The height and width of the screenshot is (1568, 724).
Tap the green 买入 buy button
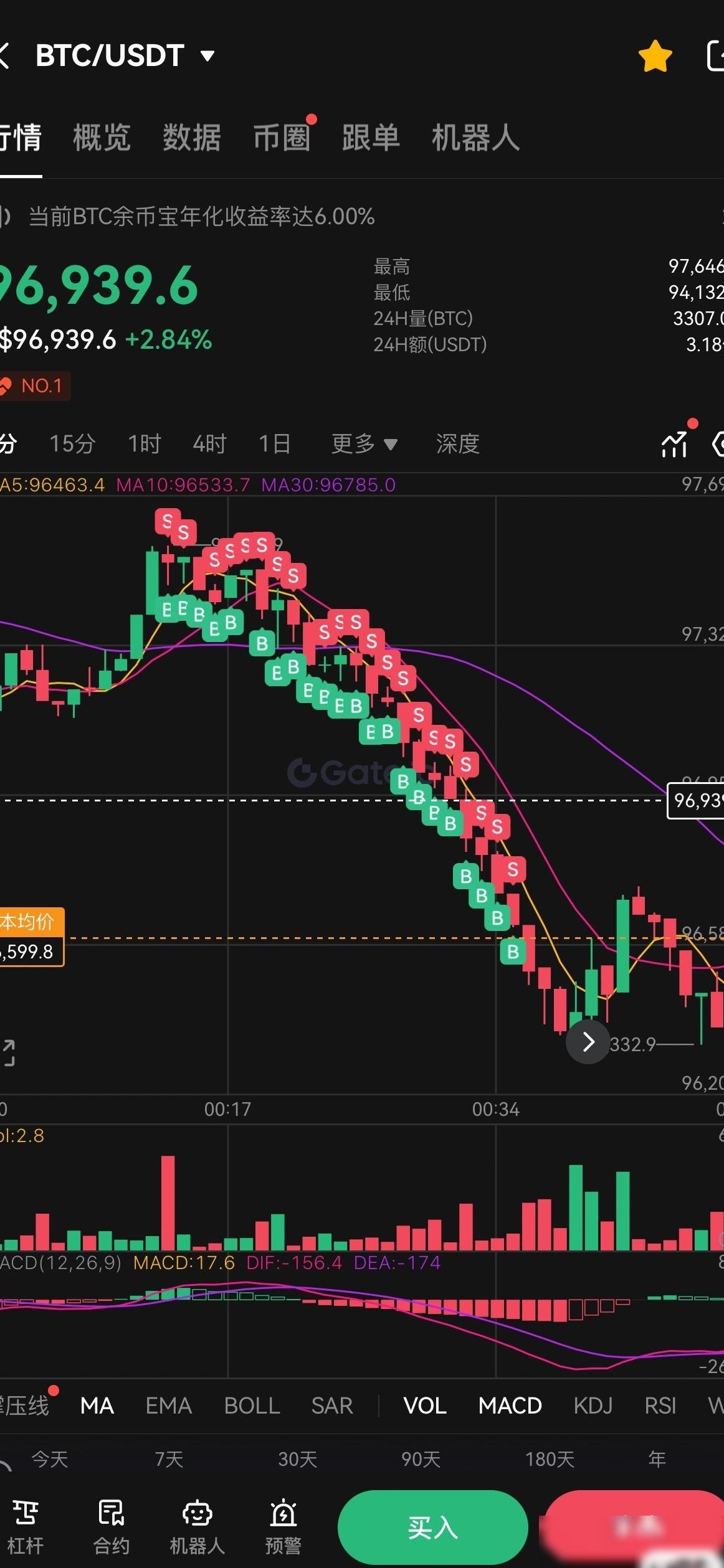coord(433,1527)
